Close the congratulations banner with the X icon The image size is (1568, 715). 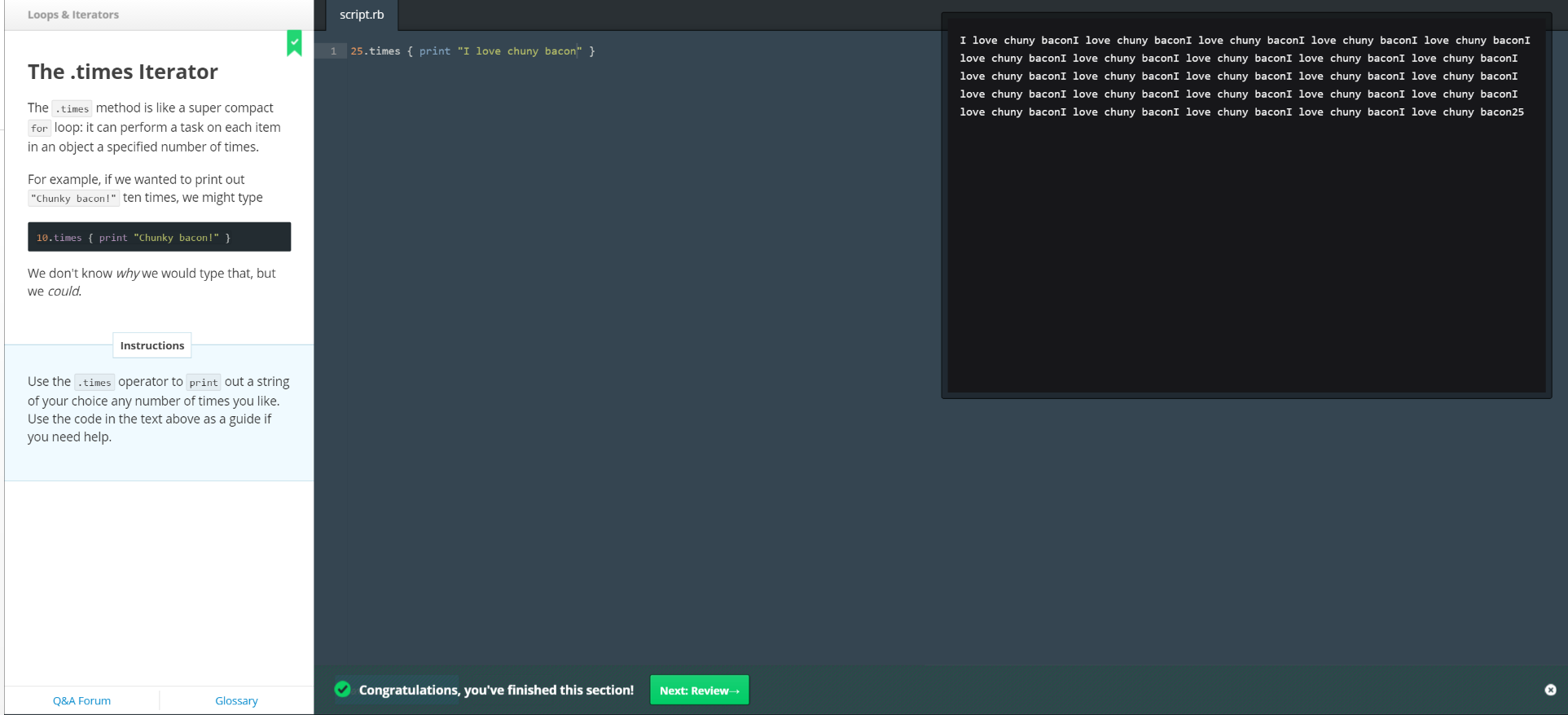pyautogui.click(x=1550, y=690)
